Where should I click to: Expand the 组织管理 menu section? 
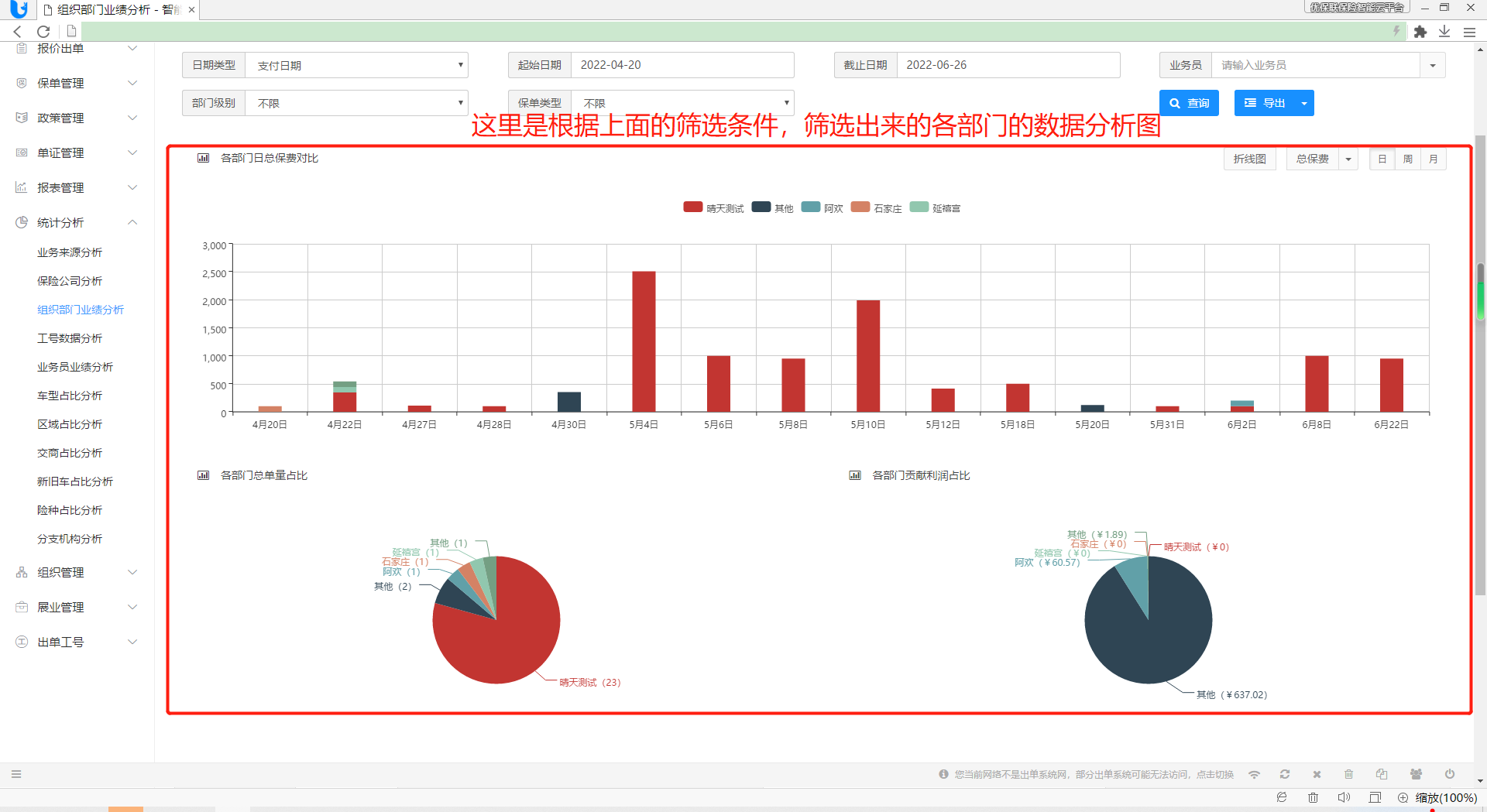132,572
